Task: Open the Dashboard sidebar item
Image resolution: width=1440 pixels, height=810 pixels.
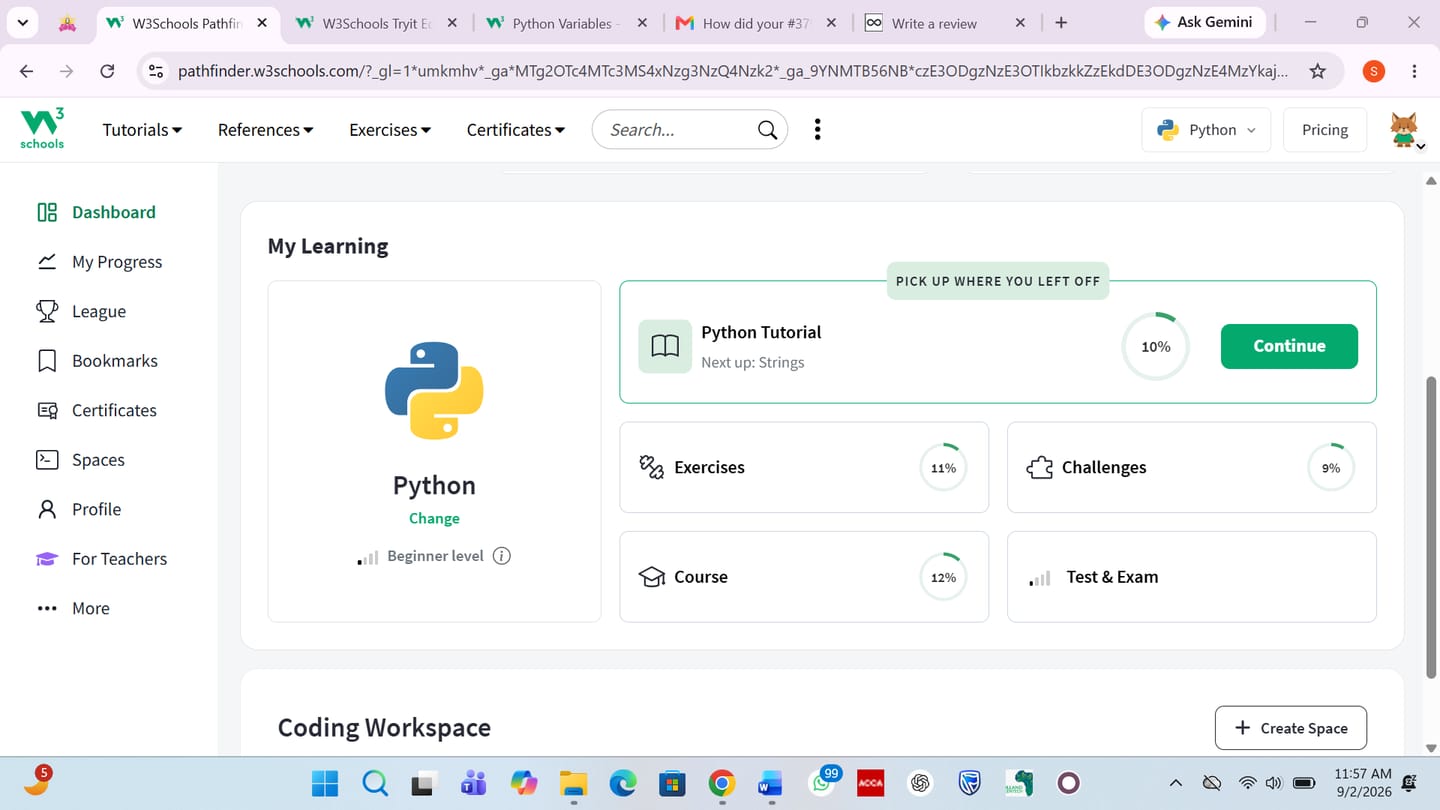Action: click(x=96, y=212)
